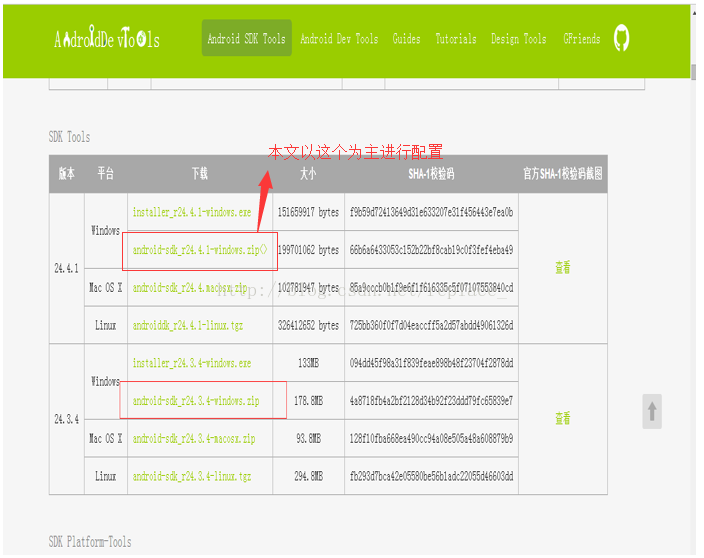This screenshot has height=558, width=704.
Task: Select the SHA-1 hash starting with 4a8718fb
Action: 431,401
